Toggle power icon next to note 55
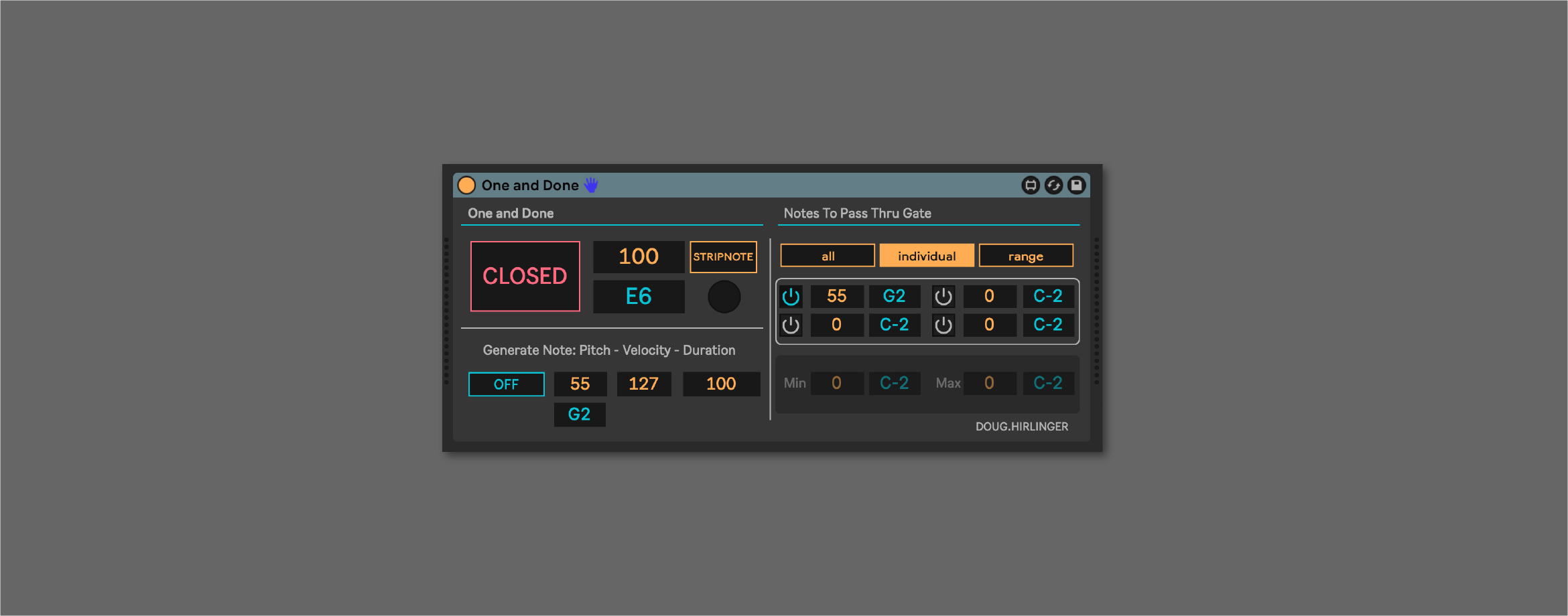 (x=791, y=297)
